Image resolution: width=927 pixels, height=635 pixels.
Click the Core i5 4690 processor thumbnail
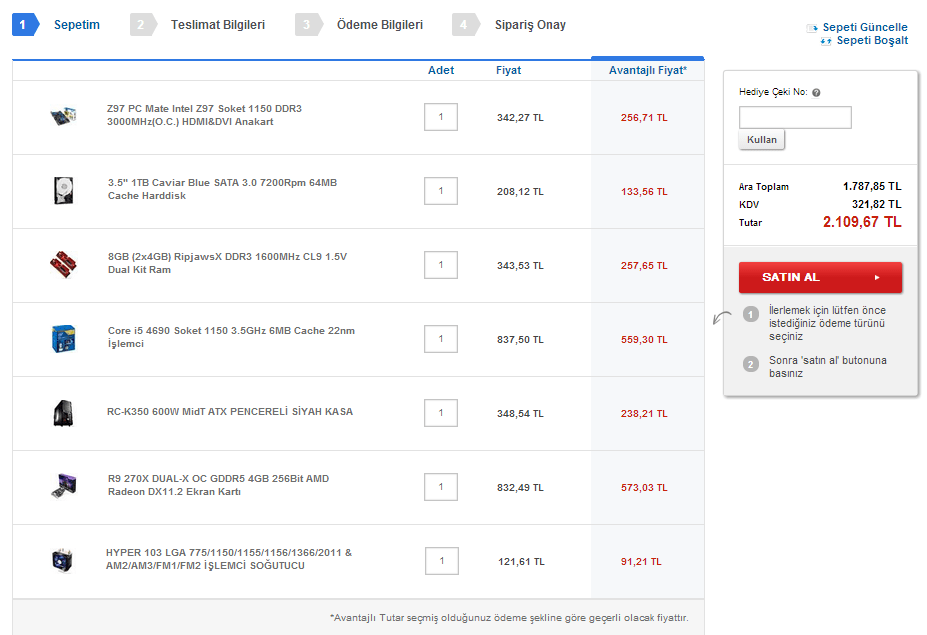[x=63, y=338]
